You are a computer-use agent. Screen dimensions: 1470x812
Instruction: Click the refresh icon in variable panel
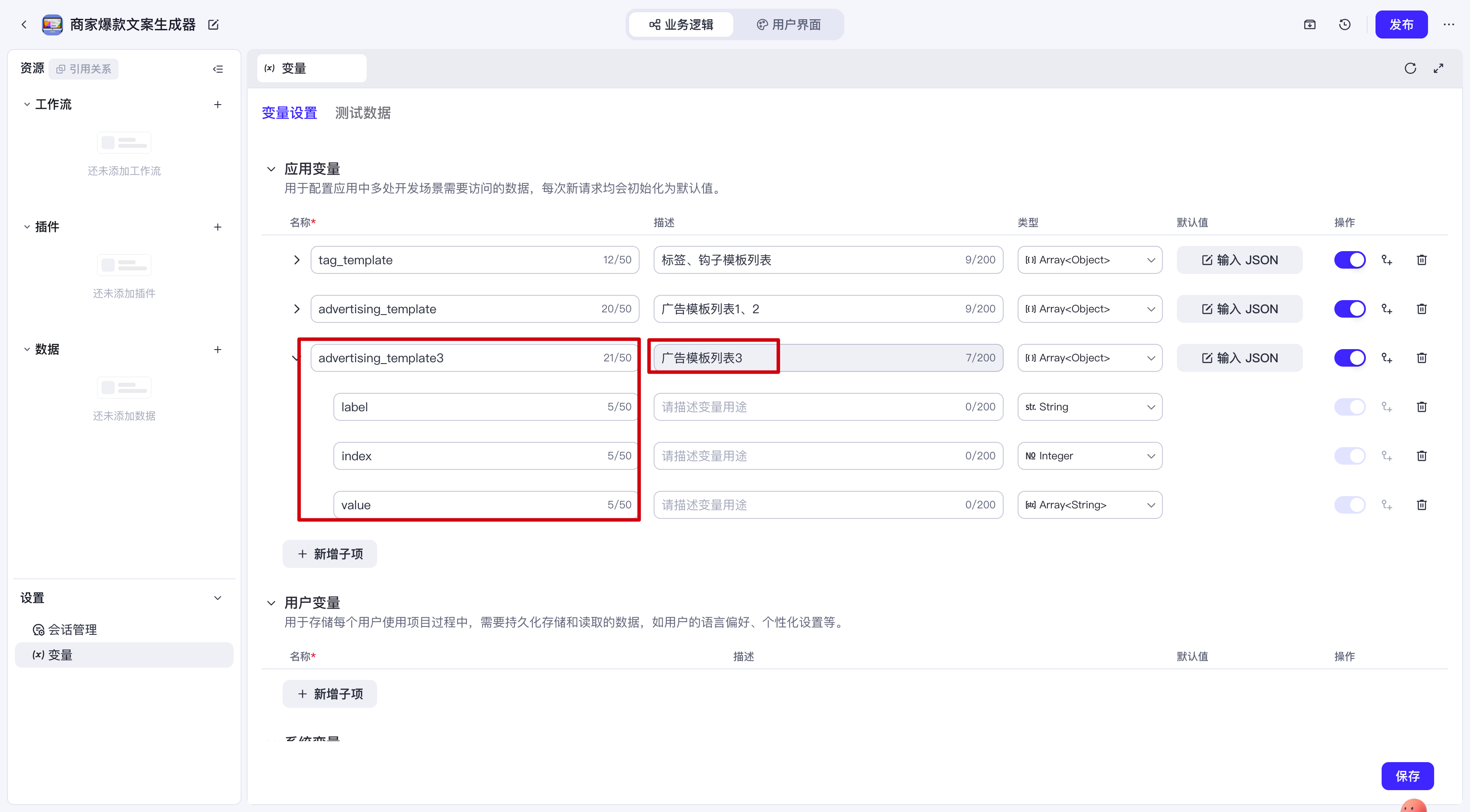tap(1410, 69)
